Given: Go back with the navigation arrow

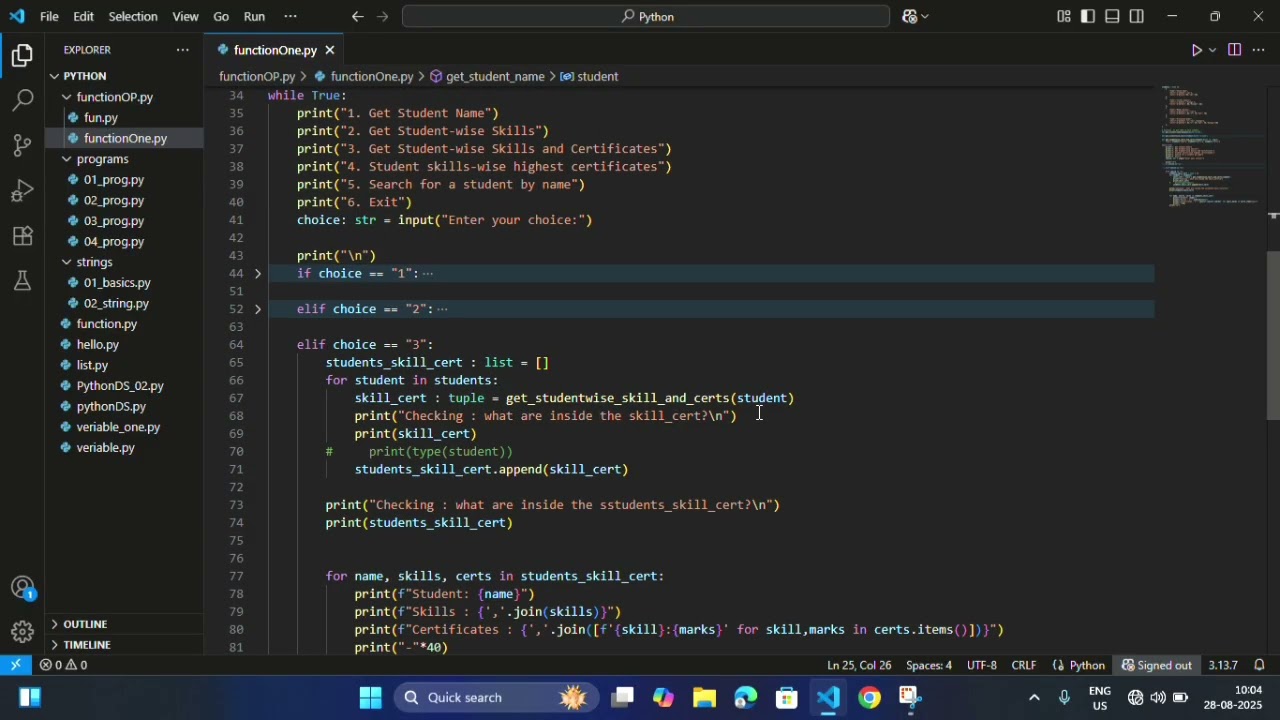Looking at the screenshot, I should pos(358,16).
